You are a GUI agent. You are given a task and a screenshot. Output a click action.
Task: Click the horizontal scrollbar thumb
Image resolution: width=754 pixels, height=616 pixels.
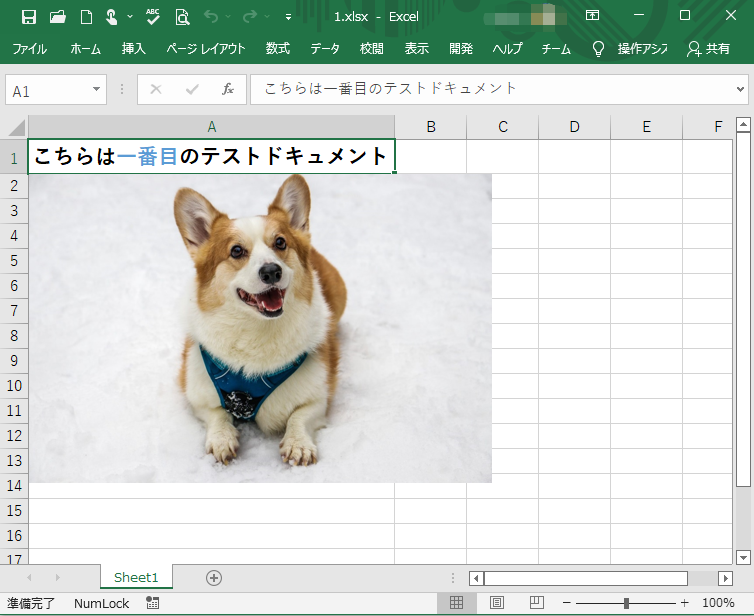click(586, 578)
